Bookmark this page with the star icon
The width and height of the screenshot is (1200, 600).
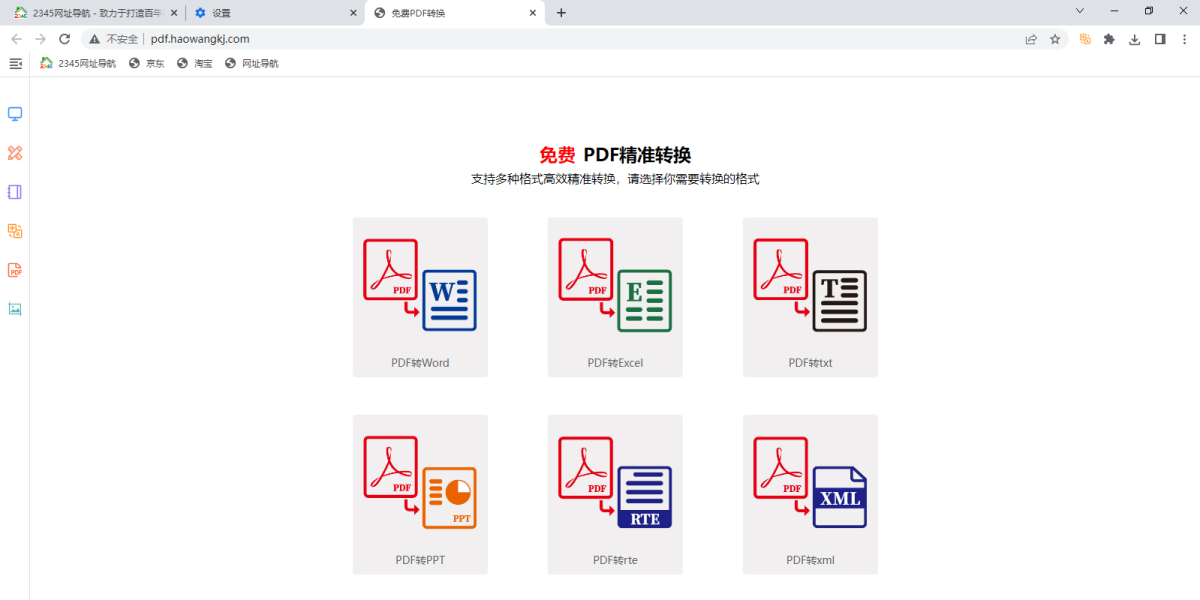[x=1055, y=38]
